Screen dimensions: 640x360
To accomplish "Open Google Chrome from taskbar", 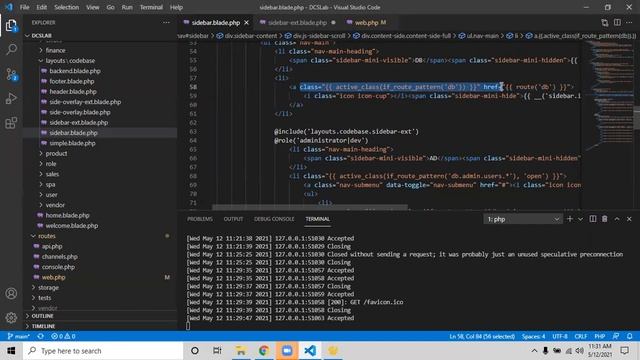I will (x=264, y=351).
